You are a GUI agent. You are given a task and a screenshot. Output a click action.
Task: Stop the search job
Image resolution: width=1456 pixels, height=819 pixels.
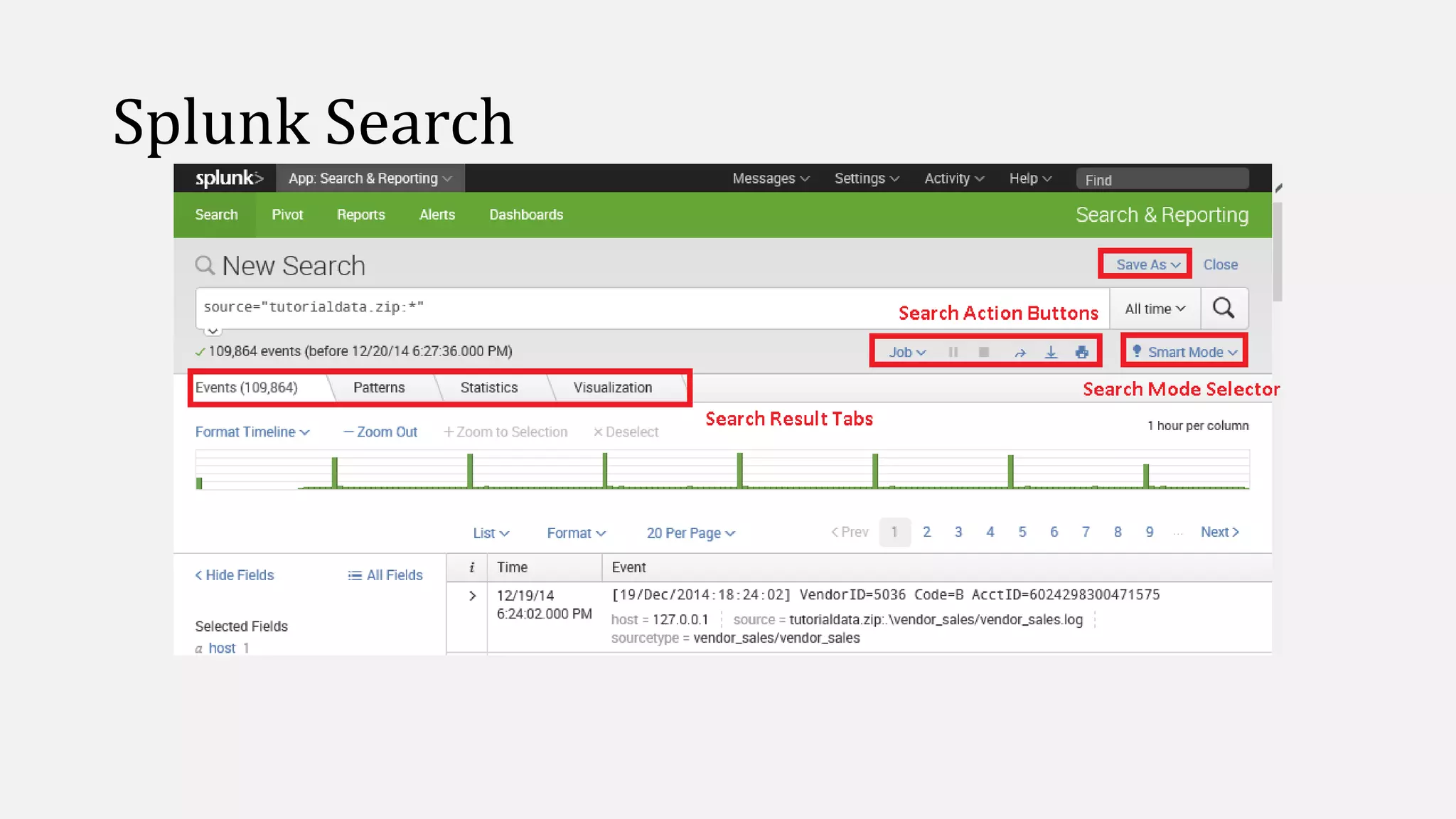pyautogui.click(x=984, y=352)
